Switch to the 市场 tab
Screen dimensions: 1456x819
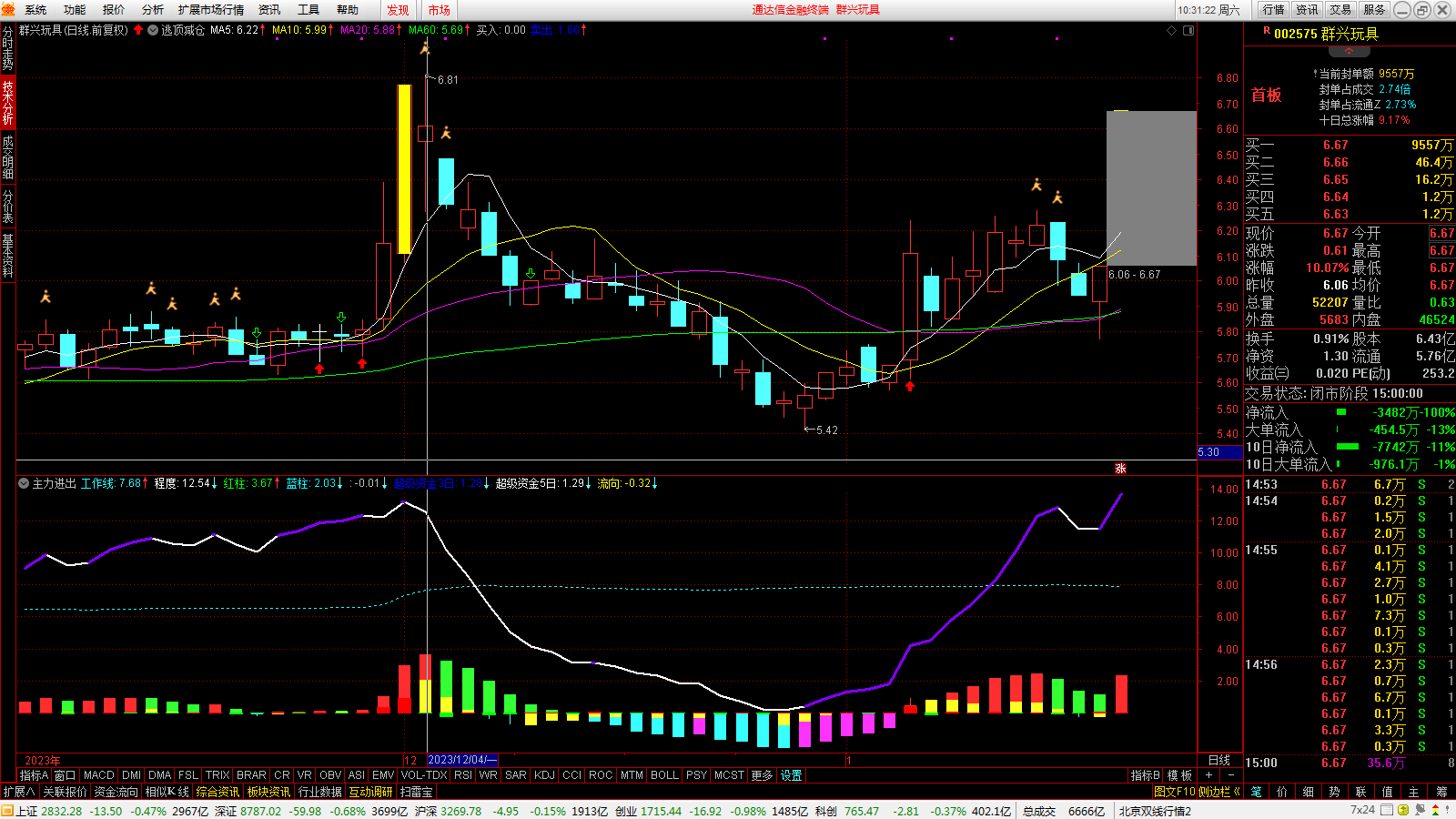pos(439,10)
